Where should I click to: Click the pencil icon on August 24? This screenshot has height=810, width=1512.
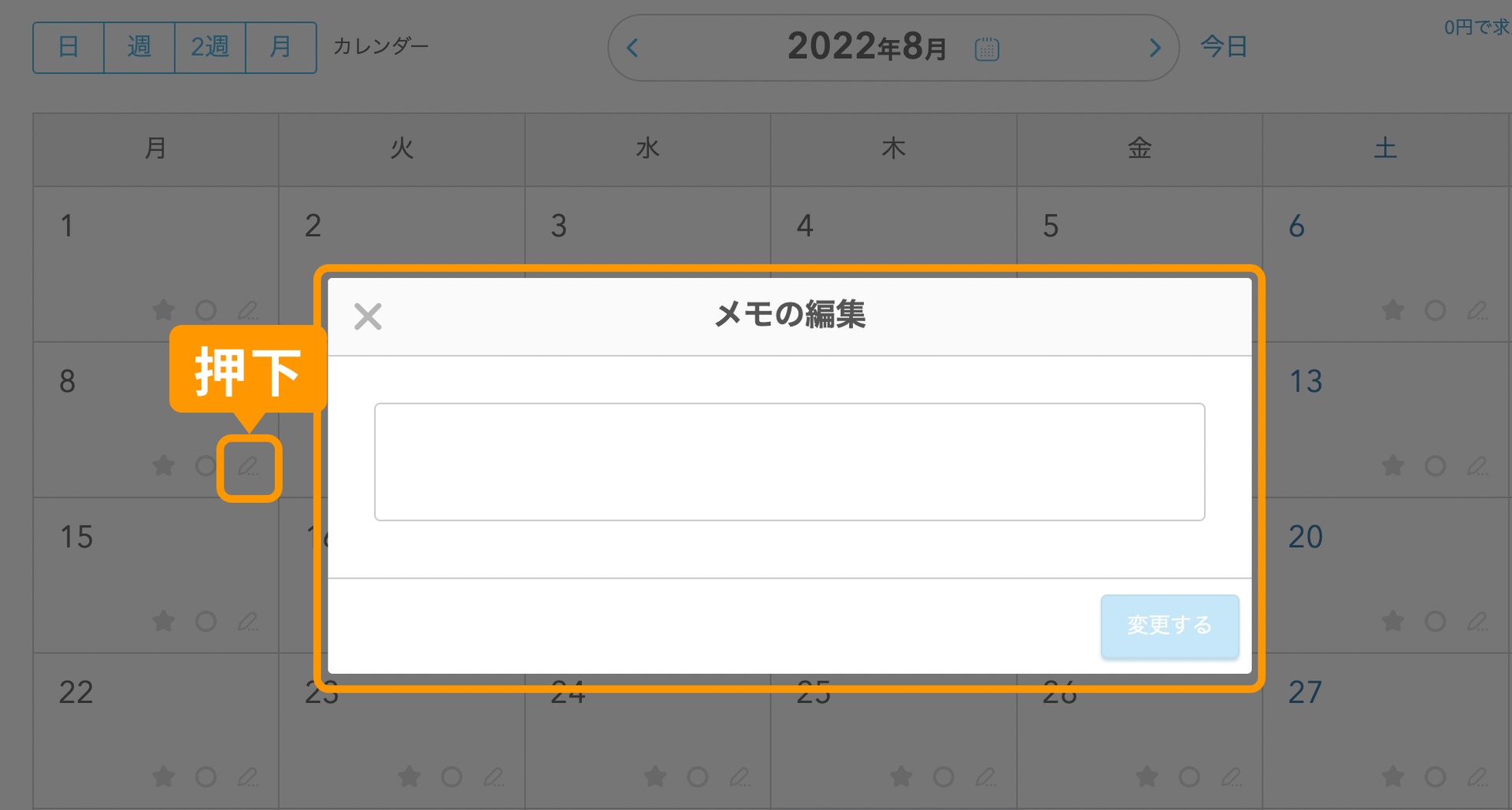(x=741, y=777)
